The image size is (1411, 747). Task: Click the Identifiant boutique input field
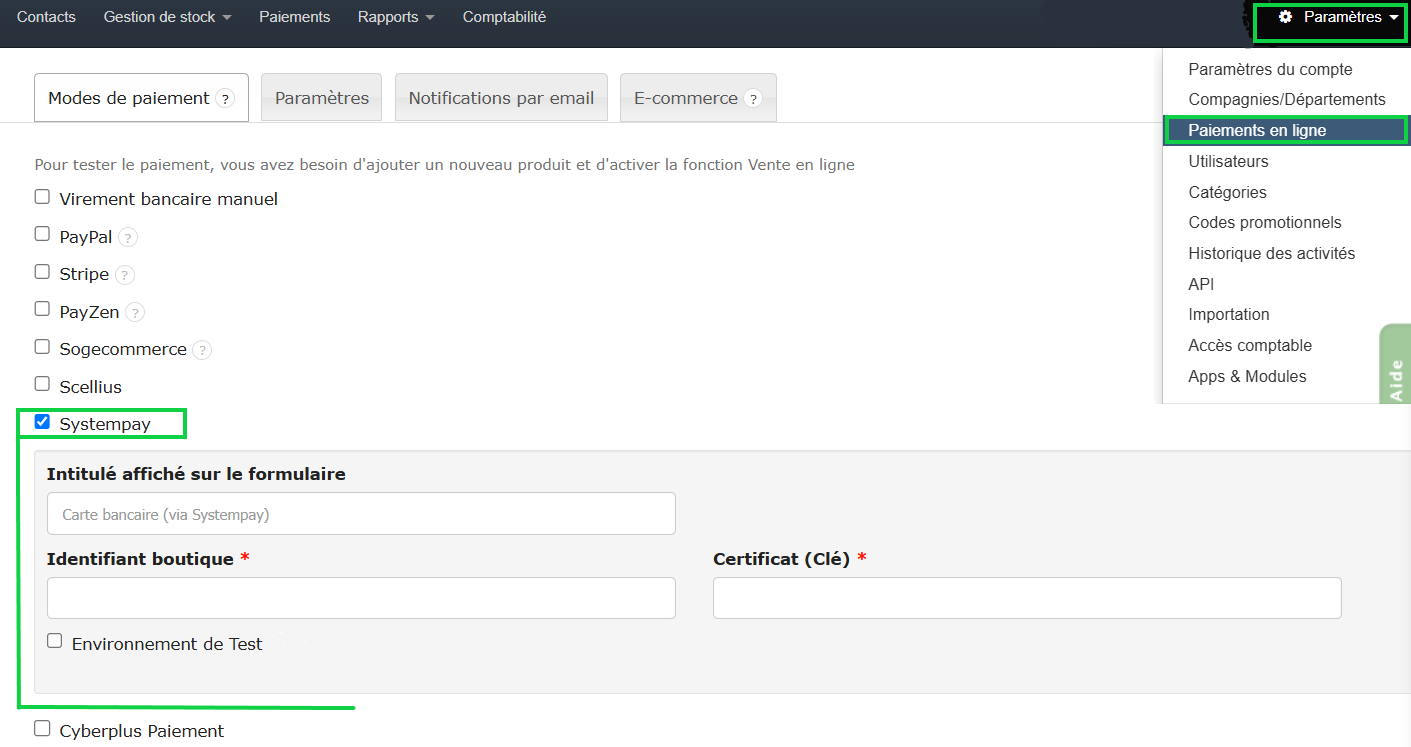pos(360,597)
